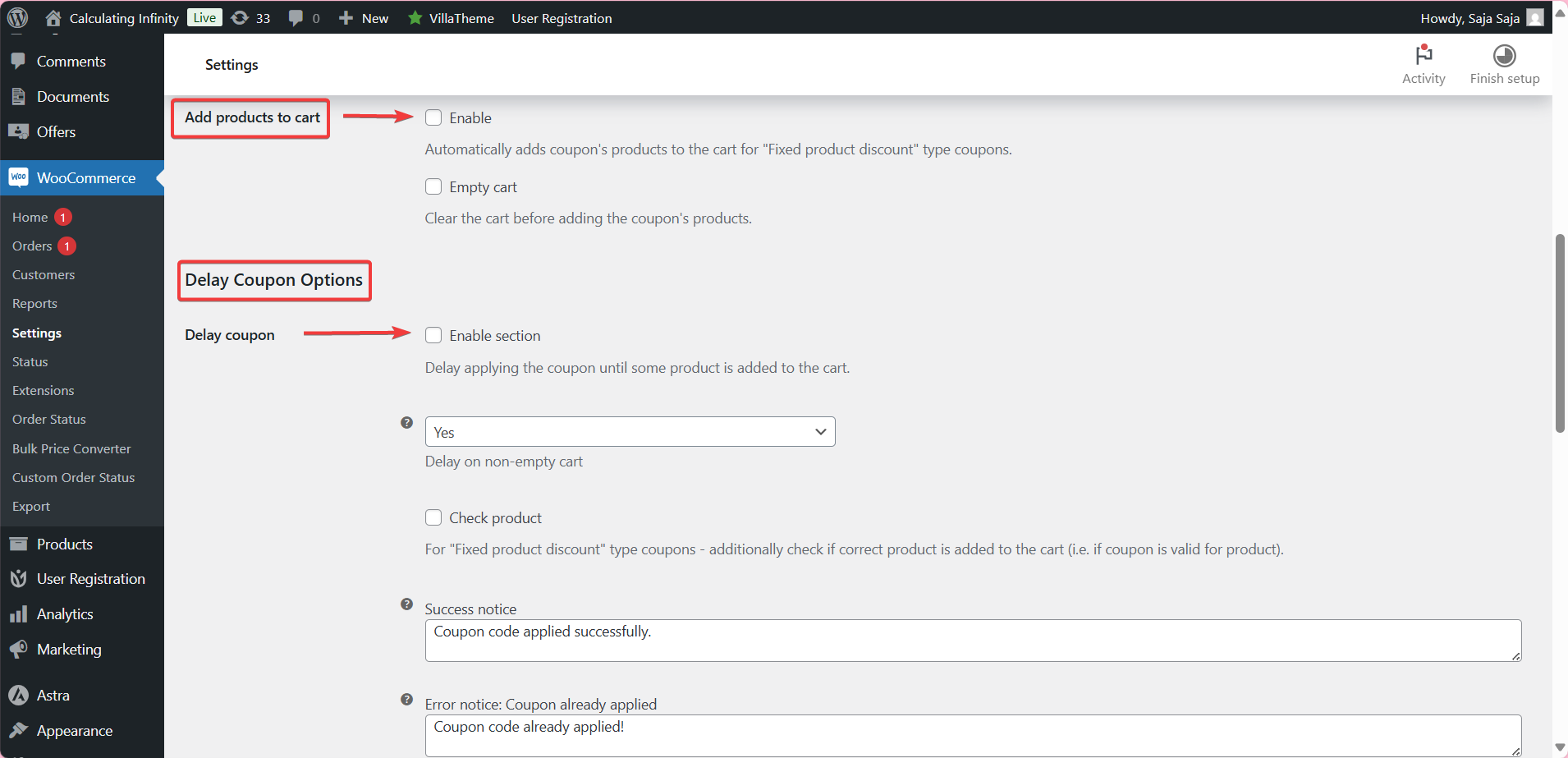Click the User Registration sidebar icon

[18, 579]
